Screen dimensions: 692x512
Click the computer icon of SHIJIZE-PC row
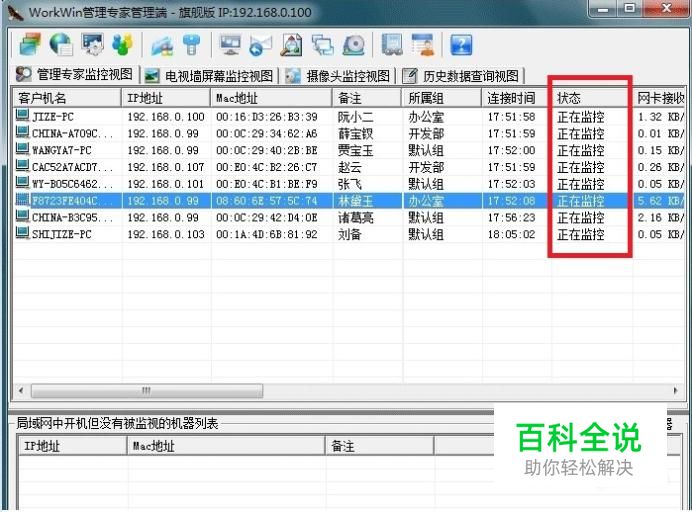pyautogui.click(x=22, y=233)
